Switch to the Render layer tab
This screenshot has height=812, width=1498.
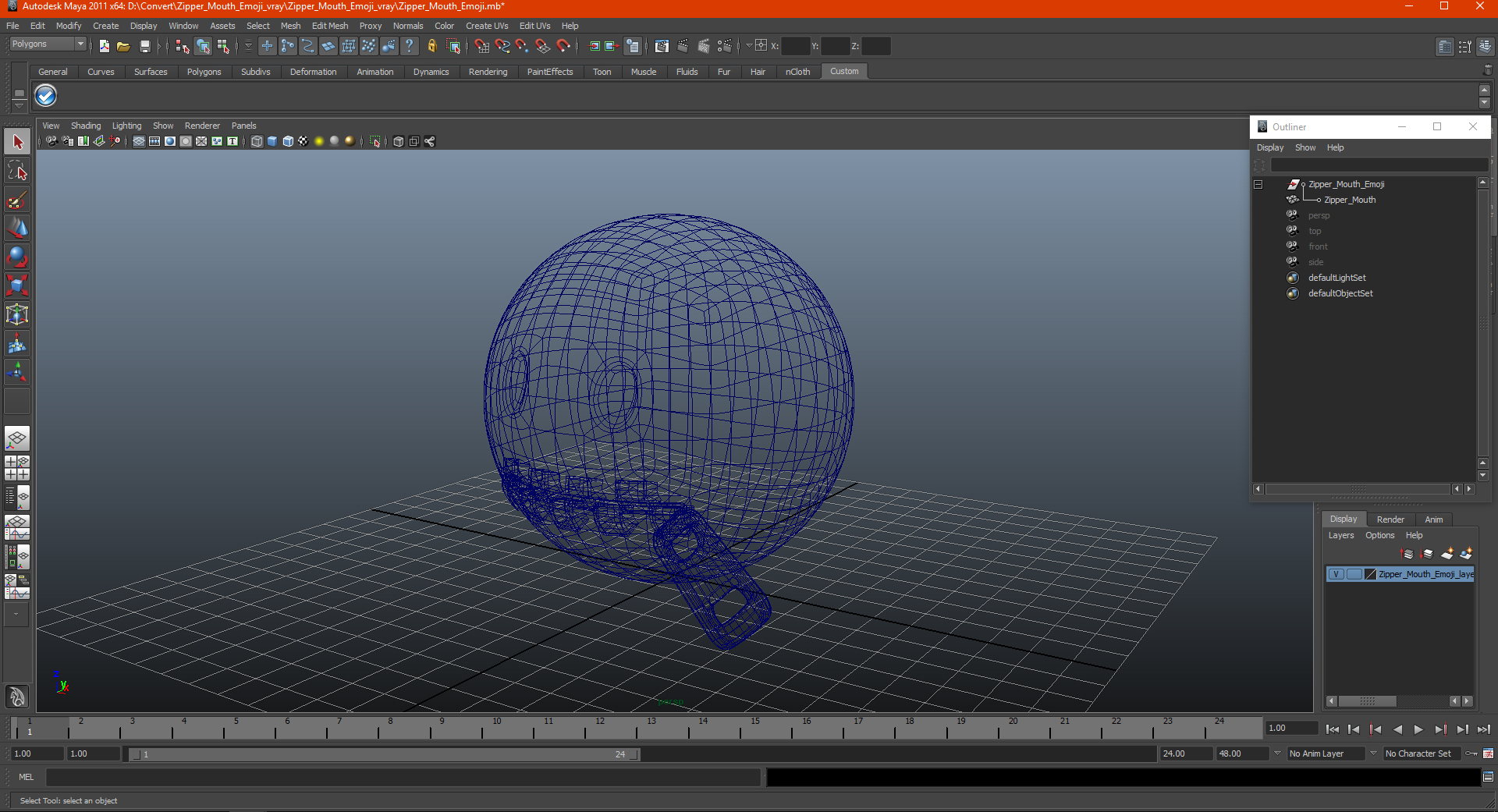click(x=1390, y=519)
